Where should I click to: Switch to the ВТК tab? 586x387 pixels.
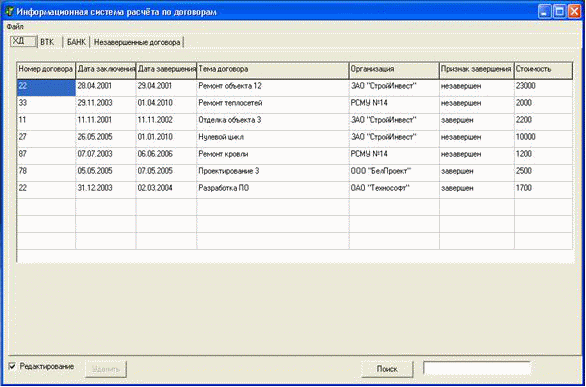point(47,43)
